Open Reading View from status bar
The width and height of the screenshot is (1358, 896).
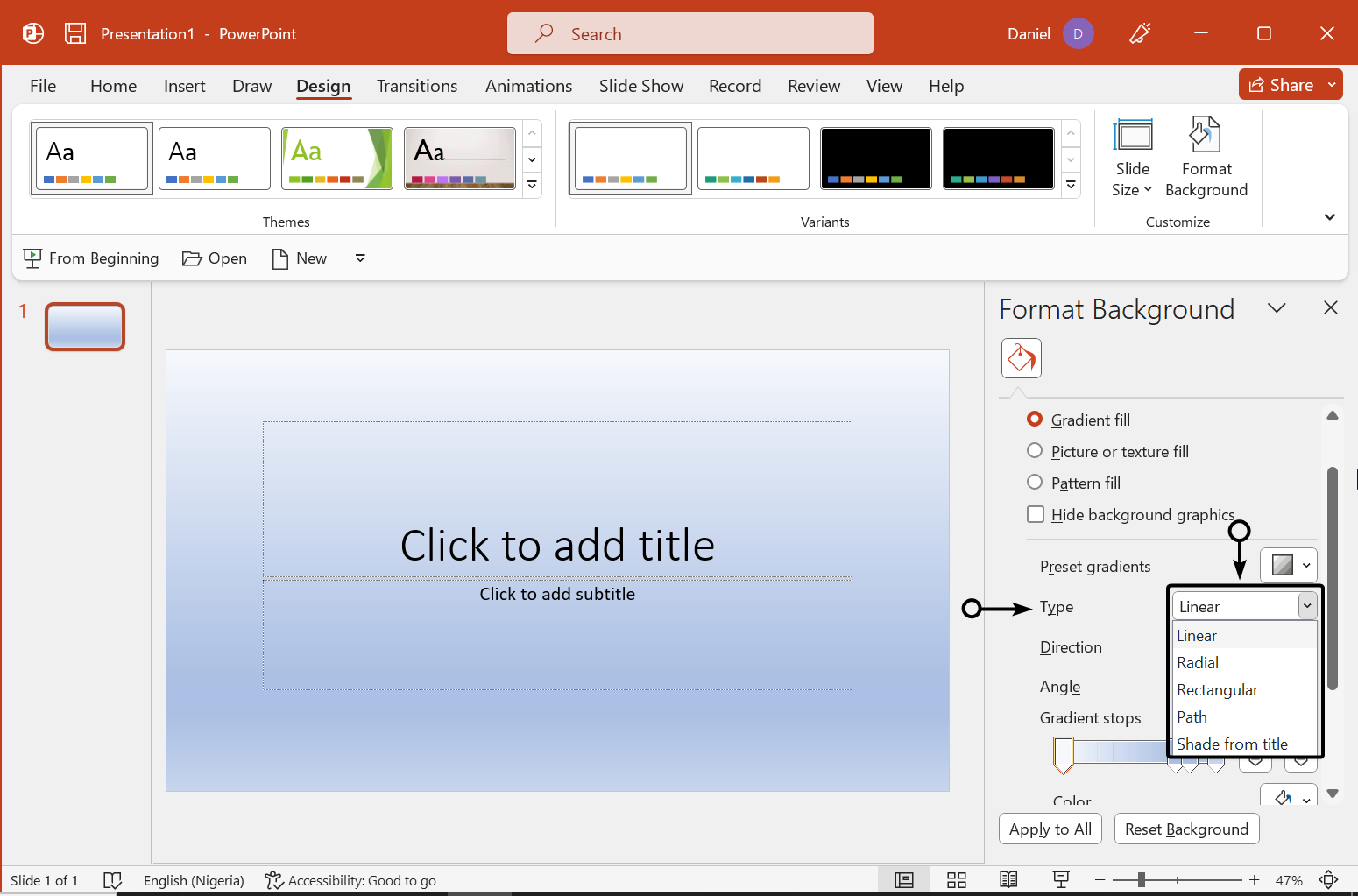coord(1008,880)
